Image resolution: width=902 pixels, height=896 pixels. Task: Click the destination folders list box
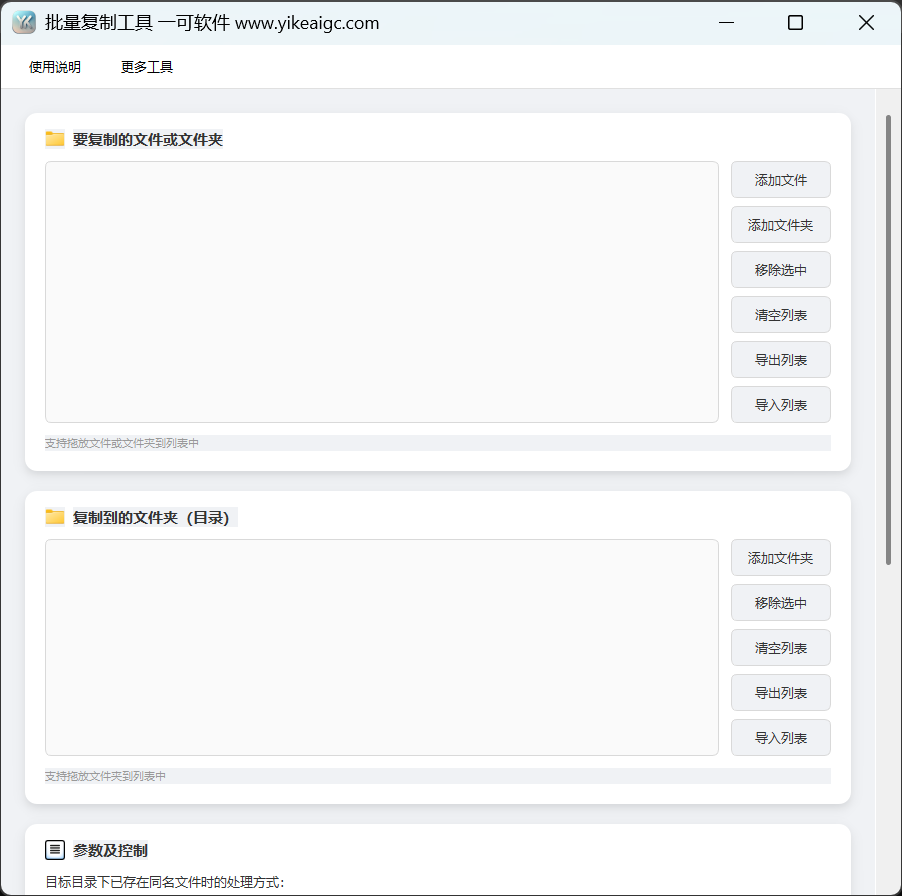382,648
